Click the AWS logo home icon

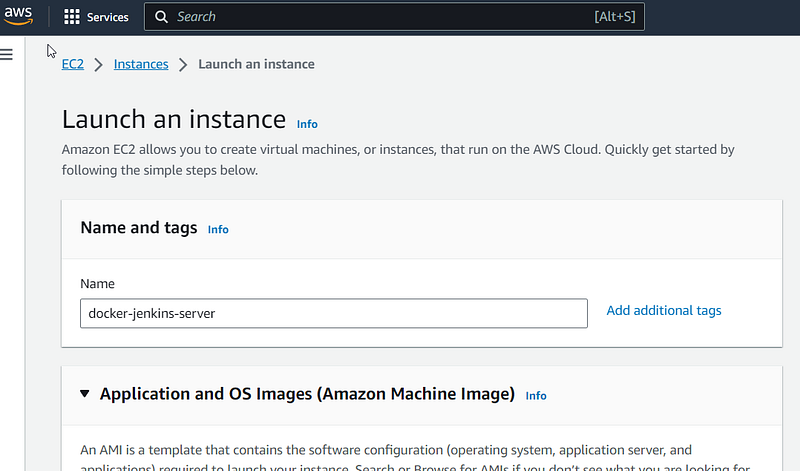point(18,16)
